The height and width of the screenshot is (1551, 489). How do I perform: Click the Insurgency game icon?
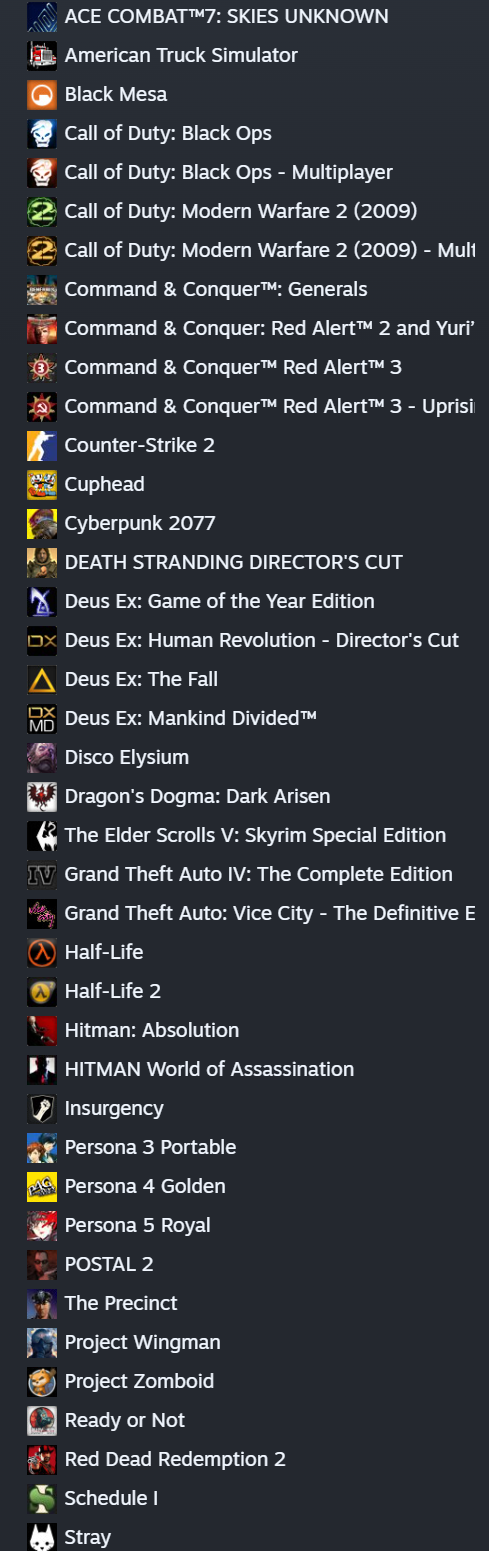click(x=42, y=1109)
